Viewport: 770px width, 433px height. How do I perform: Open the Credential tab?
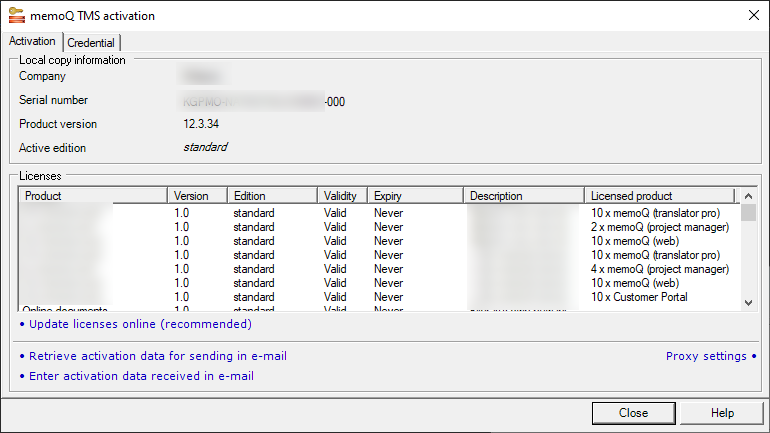pyautogui.click(x=91, y=43)
